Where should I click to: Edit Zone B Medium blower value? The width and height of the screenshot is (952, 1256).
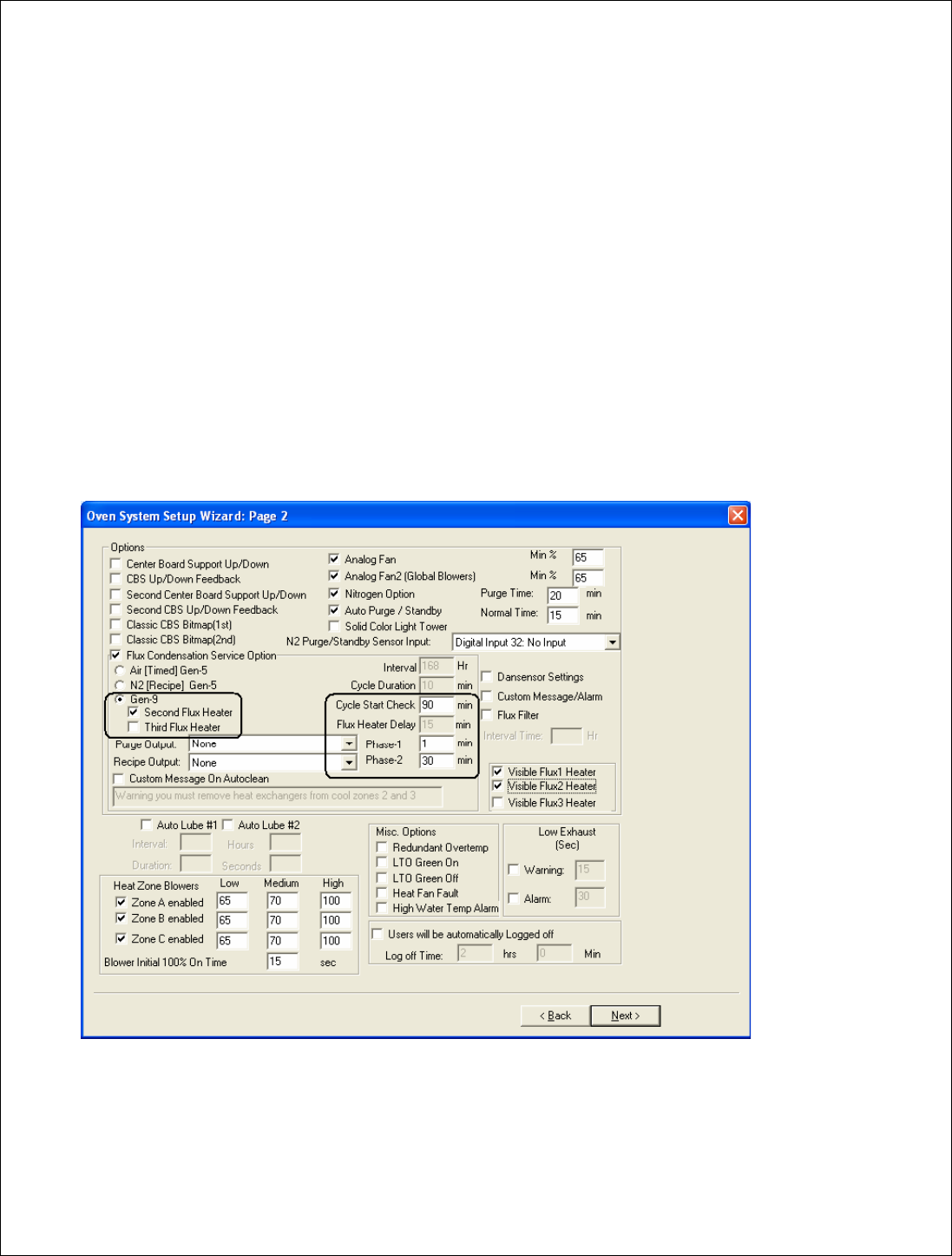click(x=283, y=920)
